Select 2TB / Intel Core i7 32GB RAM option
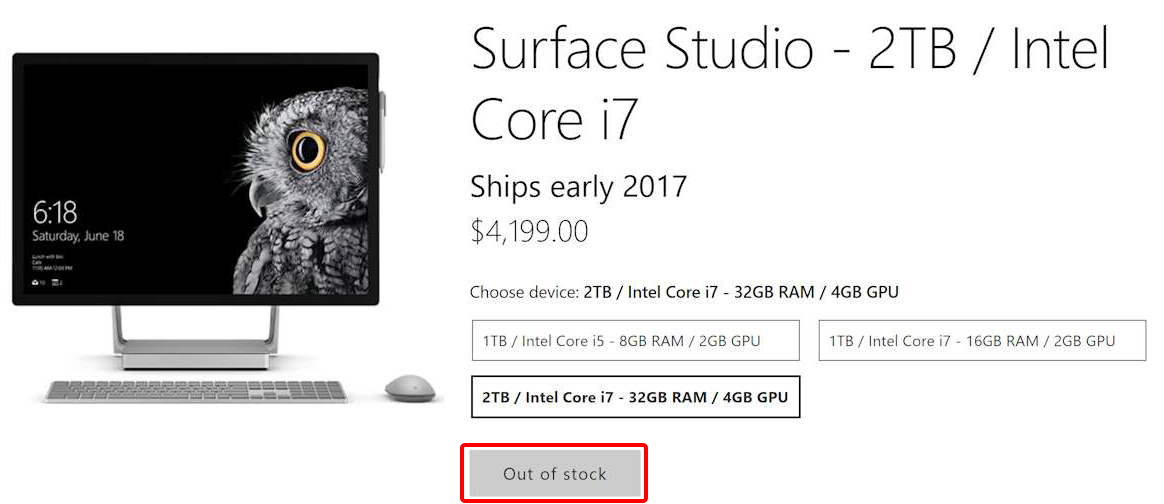Viewport: 1164px width, 504px height. click(x=635, y=397)
